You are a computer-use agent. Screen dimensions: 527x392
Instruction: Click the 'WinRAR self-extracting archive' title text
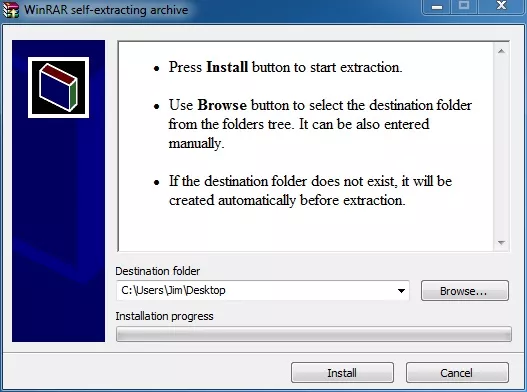[x=106, y=10]
